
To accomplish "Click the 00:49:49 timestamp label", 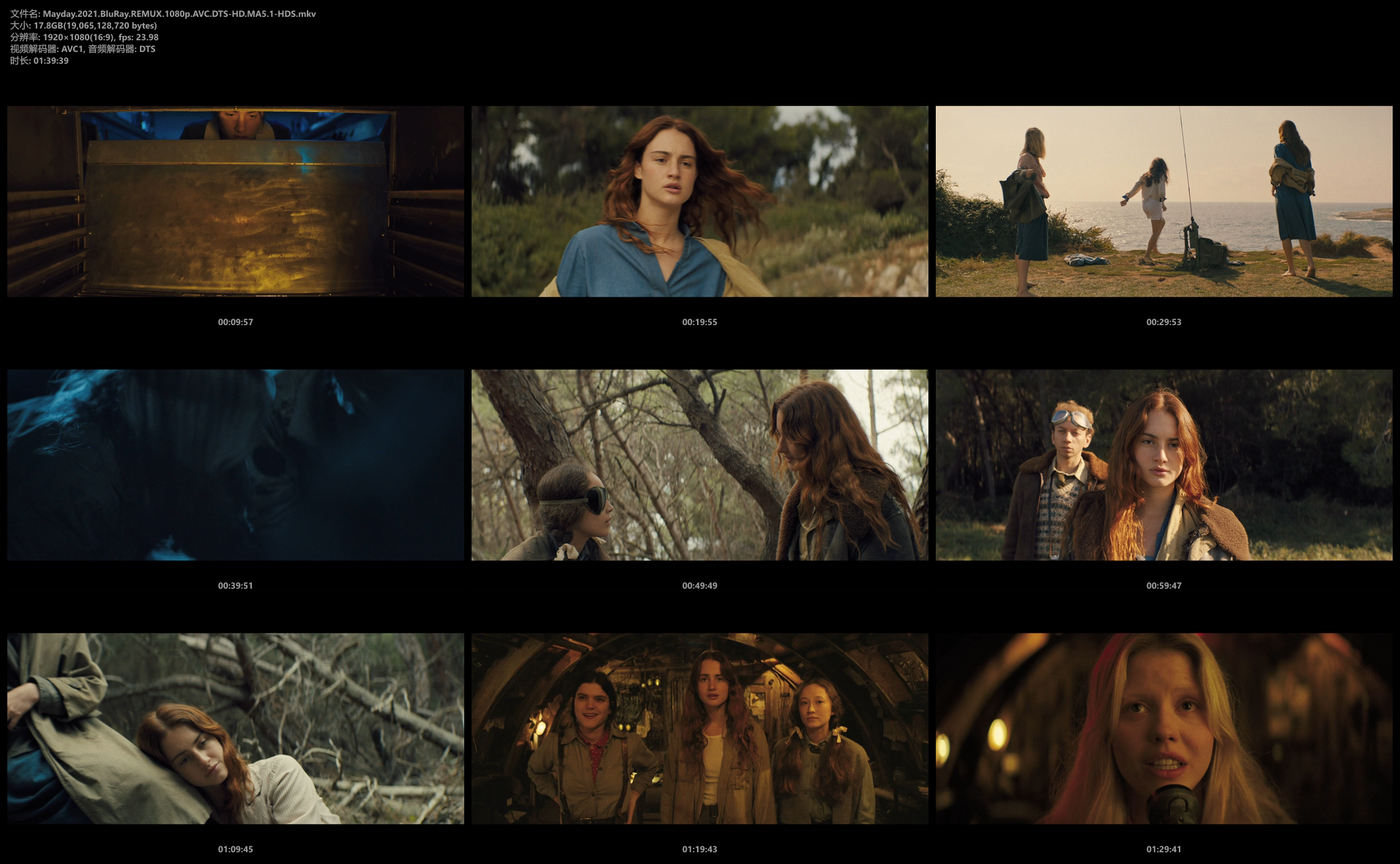I will tap(699, 586).
